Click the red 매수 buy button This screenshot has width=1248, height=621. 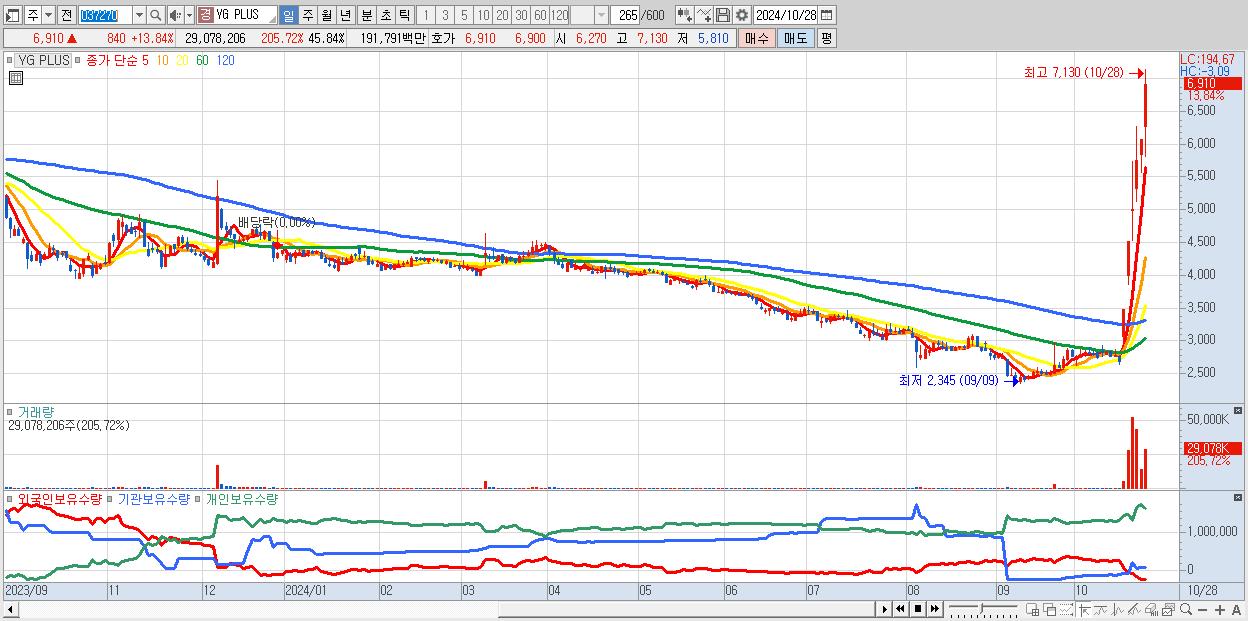click(x=757, y=38)
